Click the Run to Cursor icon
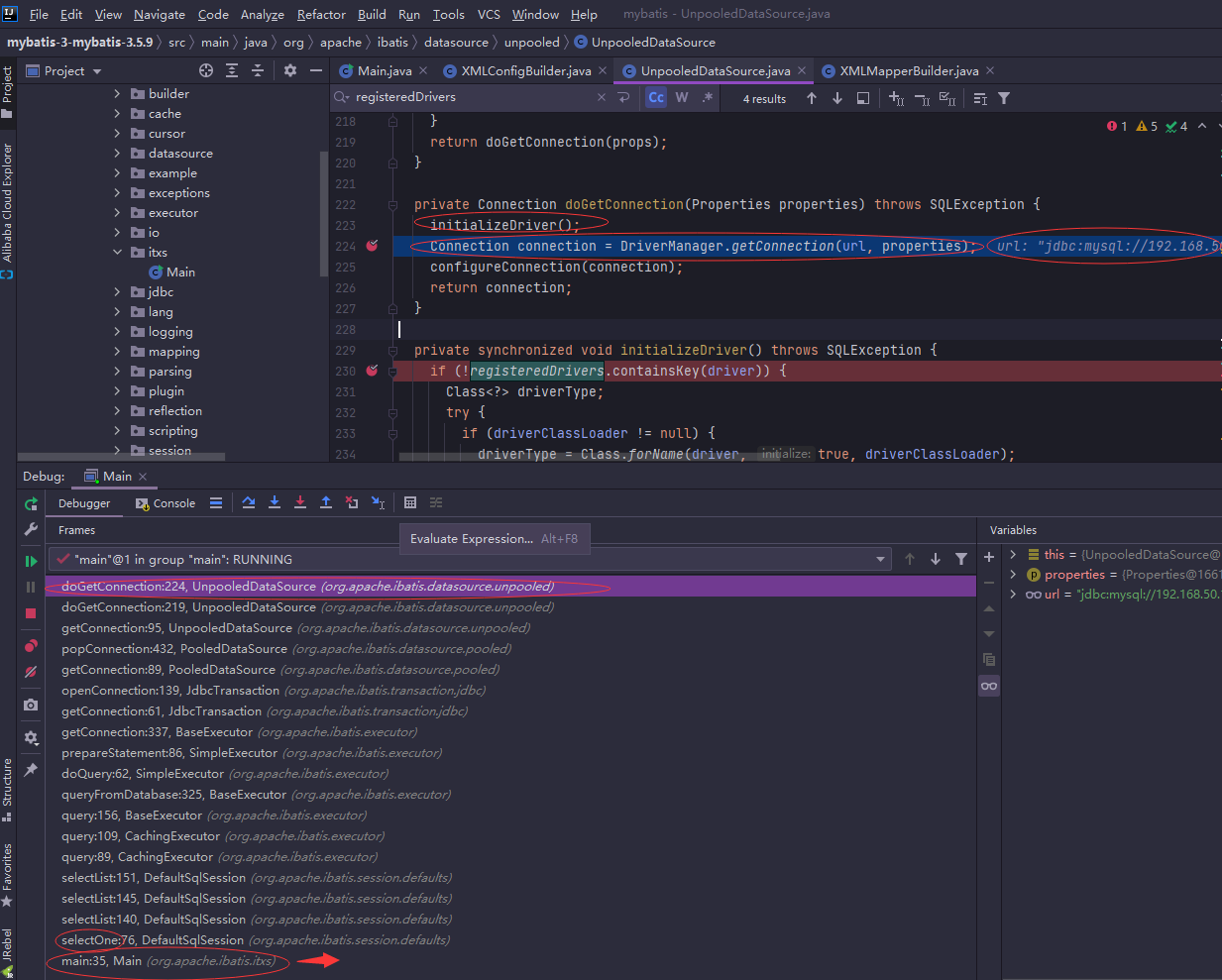The height and width of the screenshot is (980, 1222). pyautogui.click(x=378, y=503)
